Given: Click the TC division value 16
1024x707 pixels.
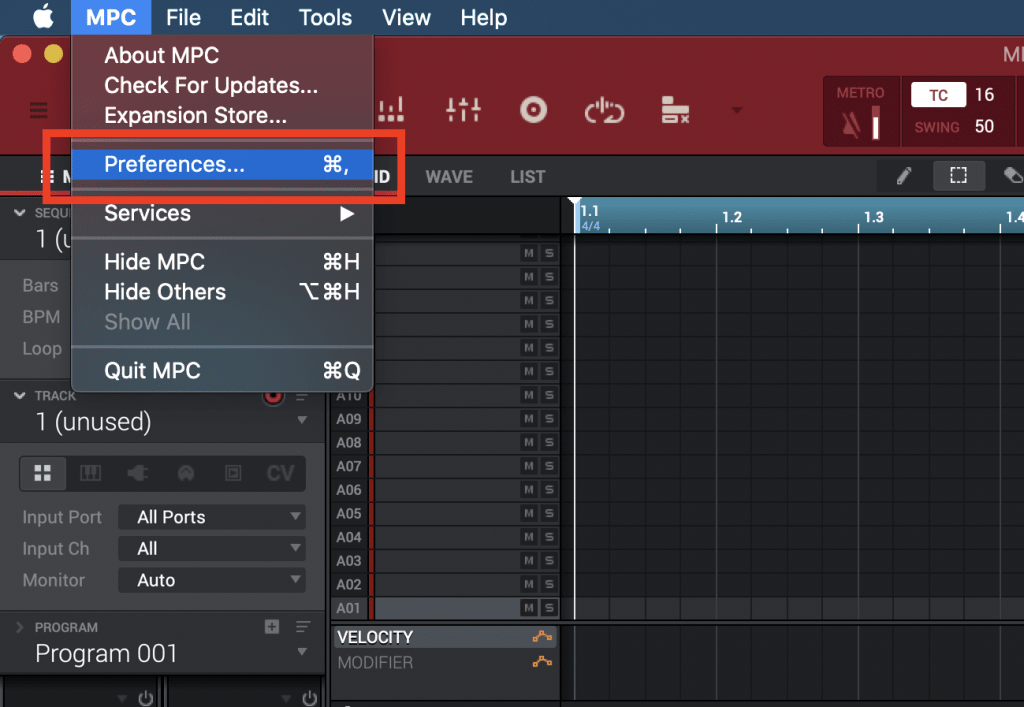Looking at the screenshot, I should pos(984,95).
